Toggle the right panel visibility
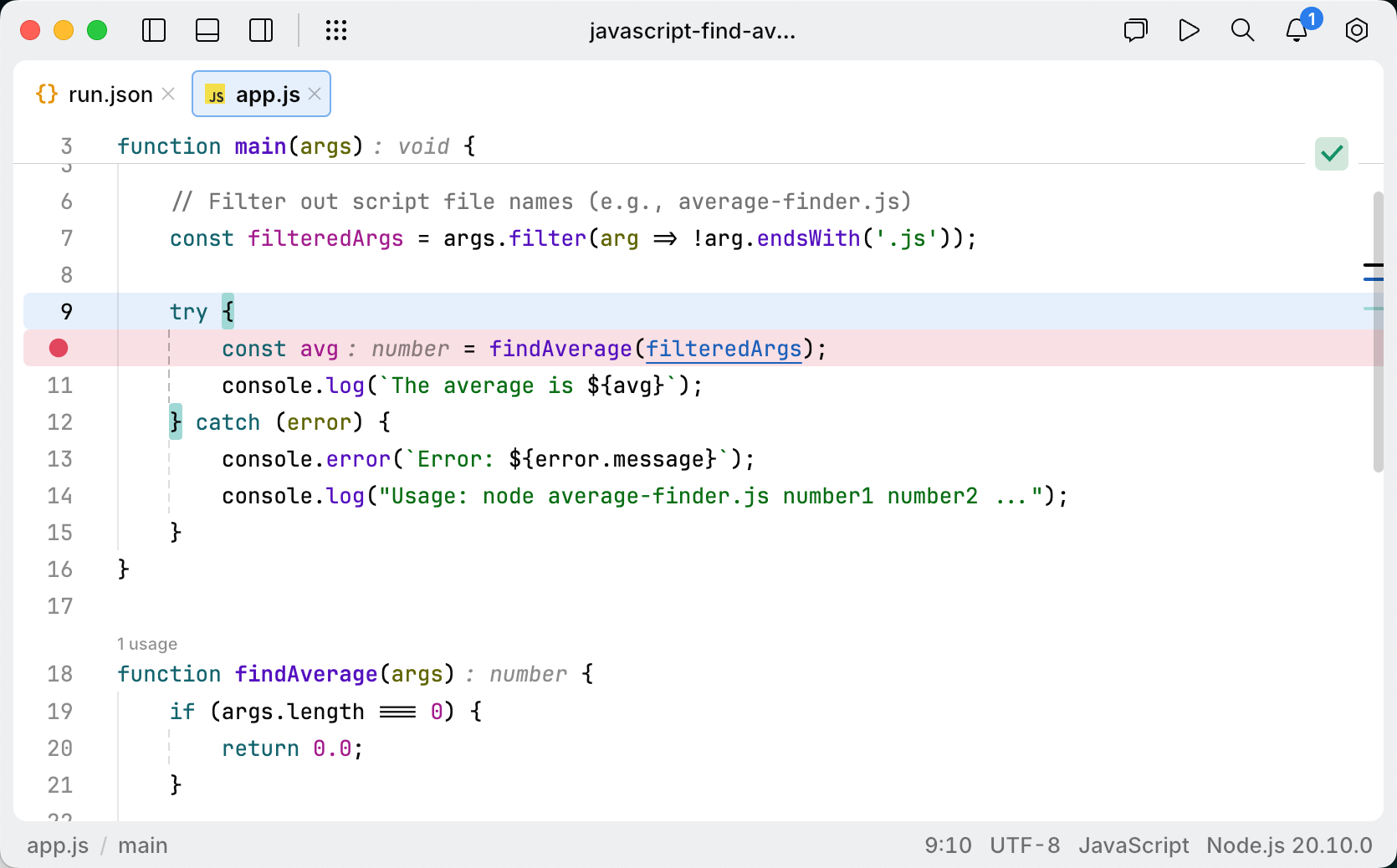 coord(260,30)
